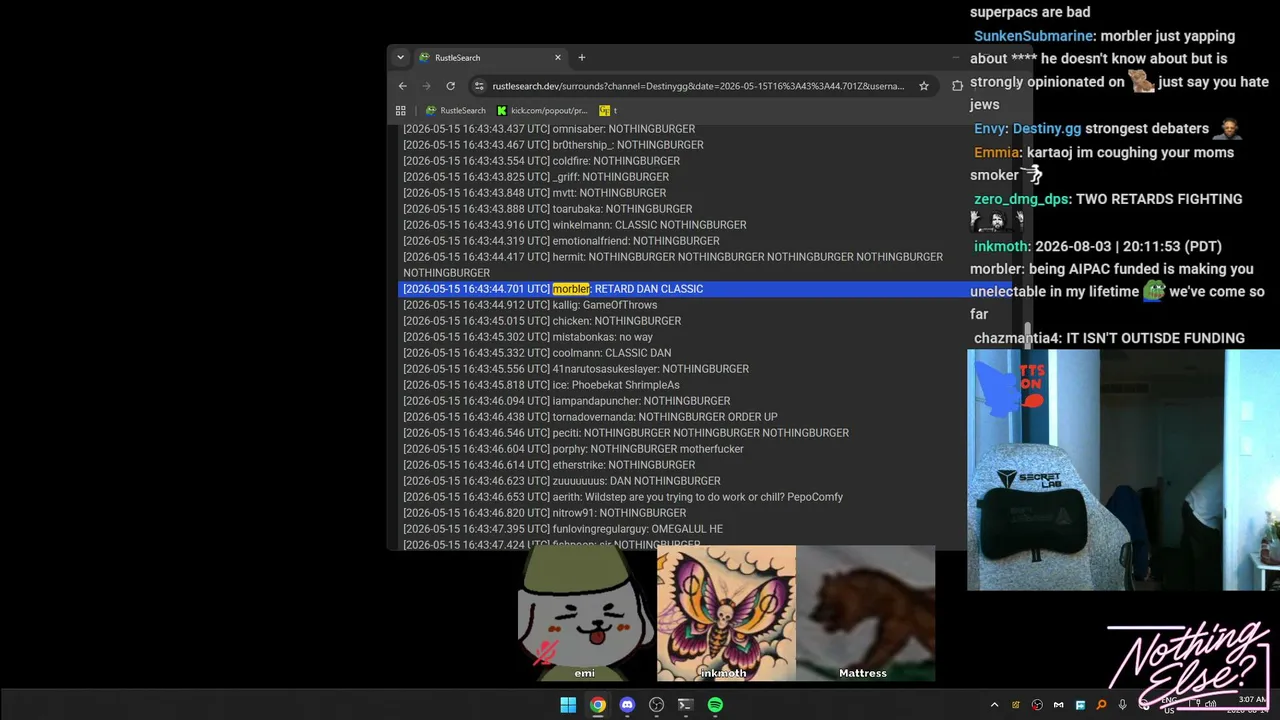View site information for rustlesearch.dev
1280x720 pixels.
(480, 86)
